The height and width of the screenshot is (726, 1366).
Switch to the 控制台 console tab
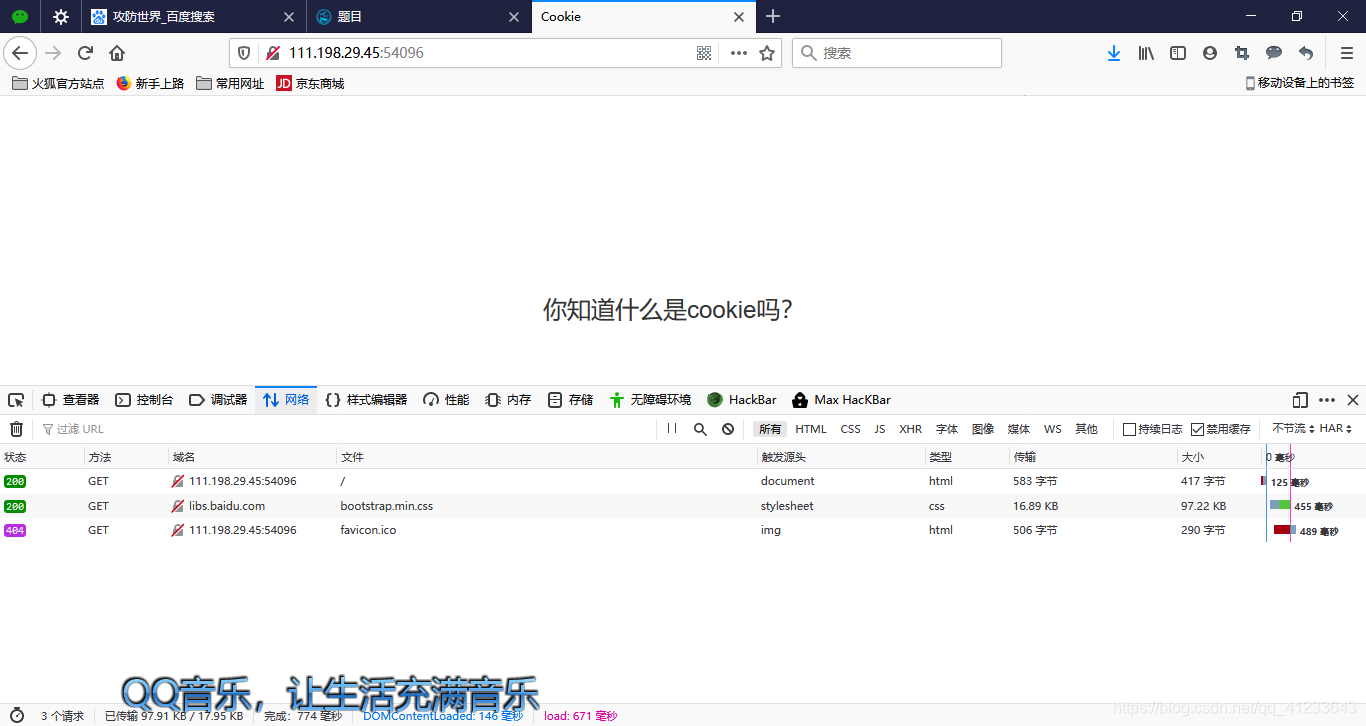(144, 400)
